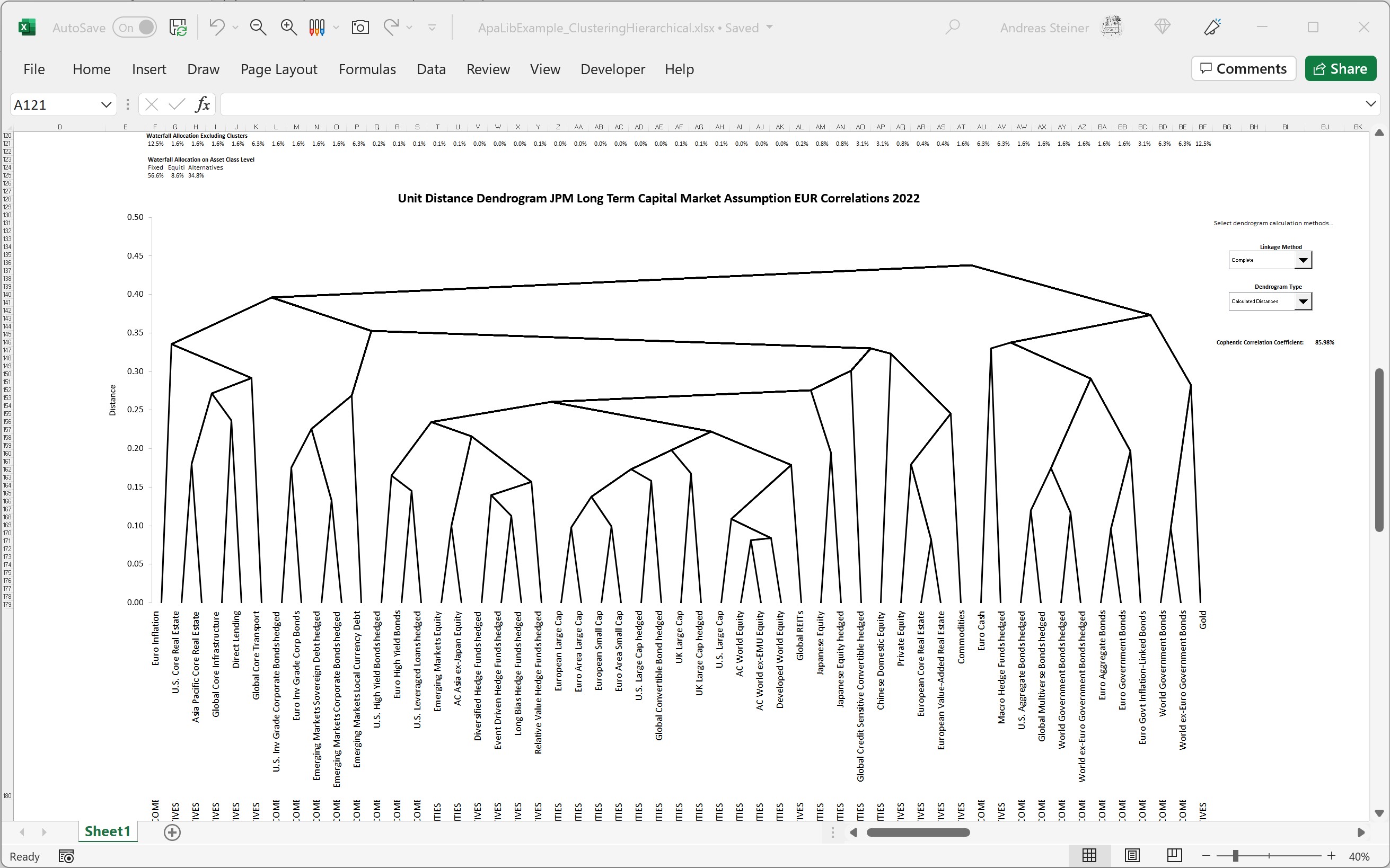The width and height of the screenshot is (1390, 868).
Task: Click the vertical scrollbar down arrow
Action: click(x=1379, y=813)
